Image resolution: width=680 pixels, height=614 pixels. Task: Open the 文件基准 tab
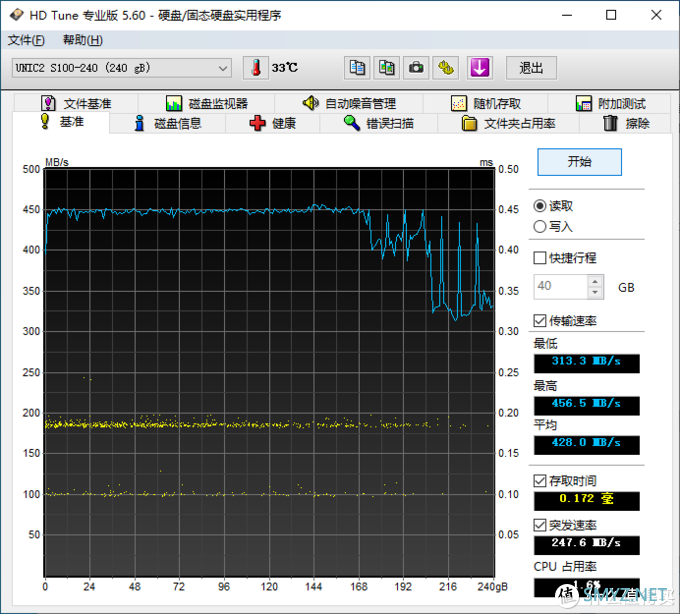[76, 104]
